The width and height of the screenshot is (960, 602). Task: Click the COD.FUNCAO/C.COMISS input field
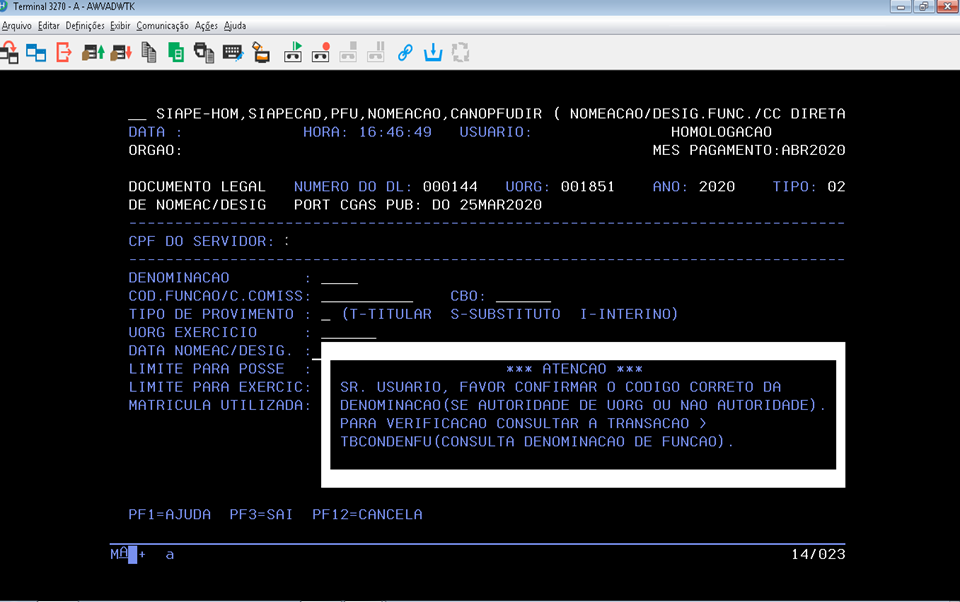[x=366, y=296]
